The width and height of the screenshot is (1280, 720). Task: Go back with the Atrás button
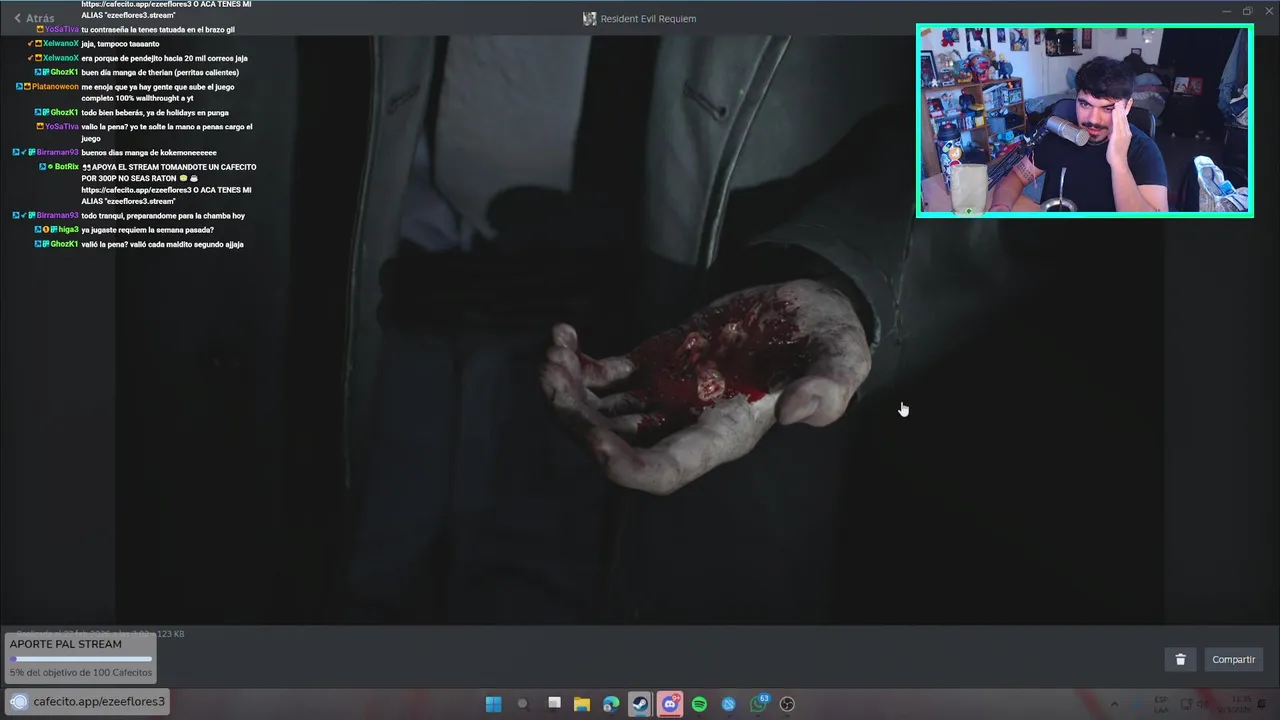click(34, 18)
